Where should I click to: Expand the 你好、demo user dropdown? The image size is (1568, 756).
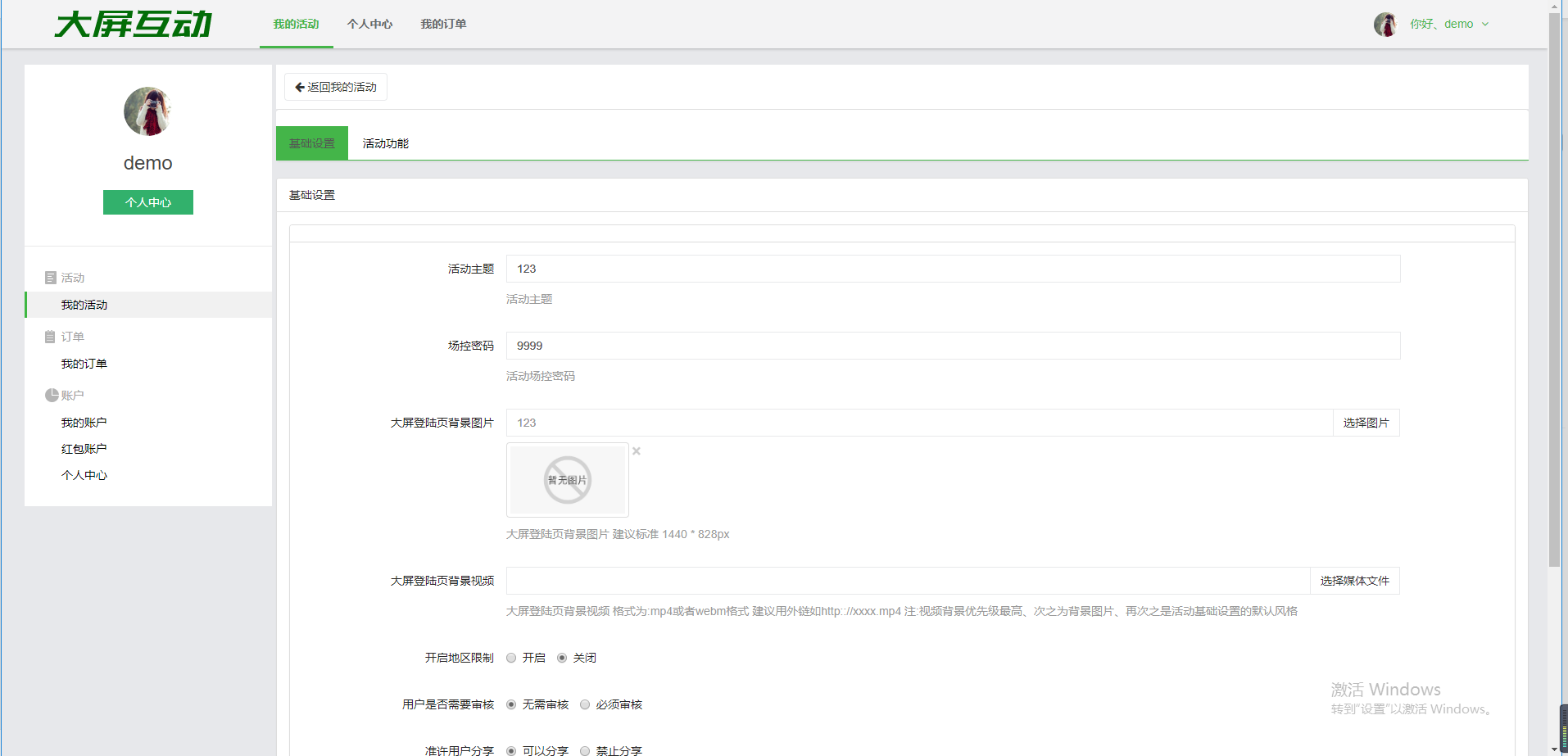(x=1448, y=25)
